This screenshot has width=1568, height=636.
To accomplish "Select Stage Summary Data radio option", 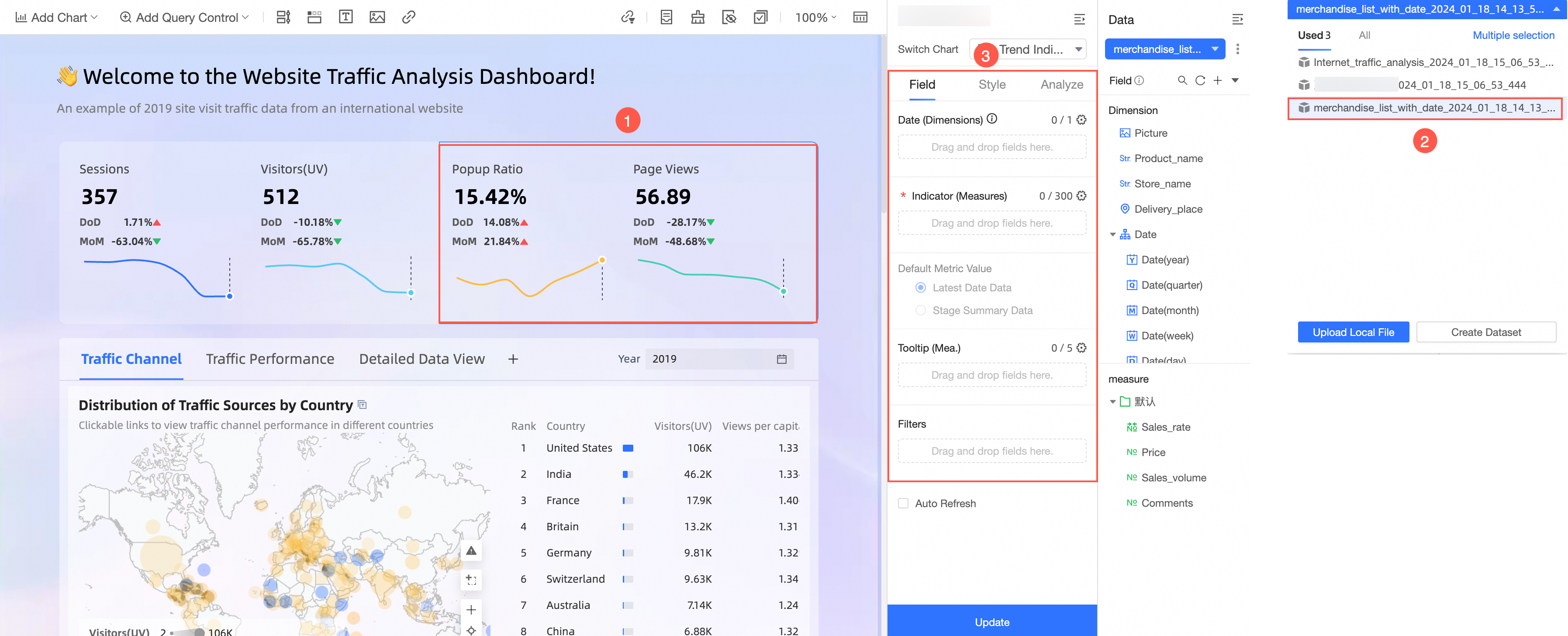I will click(x=921, y=311).
